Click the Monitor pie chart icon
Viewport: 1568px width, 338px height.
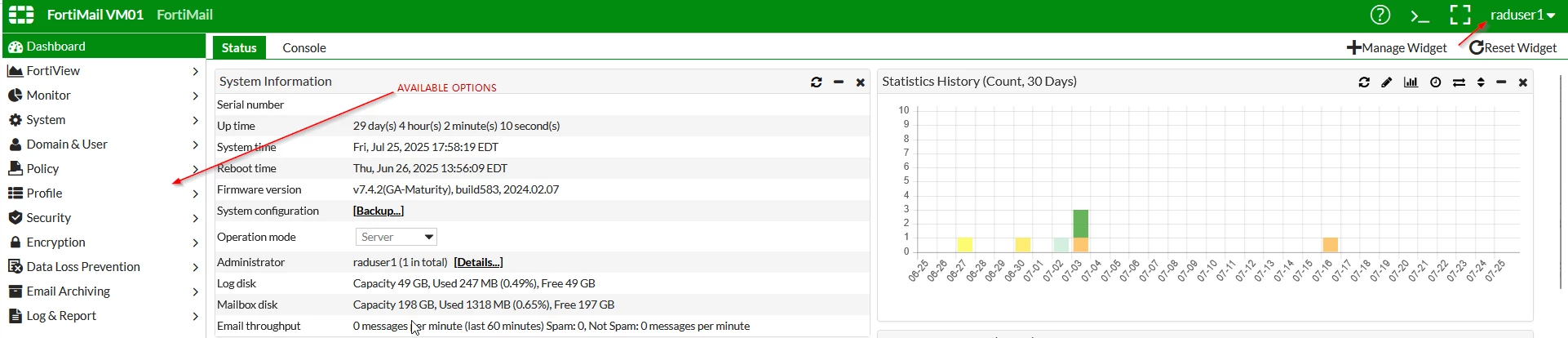click(15, 96)
